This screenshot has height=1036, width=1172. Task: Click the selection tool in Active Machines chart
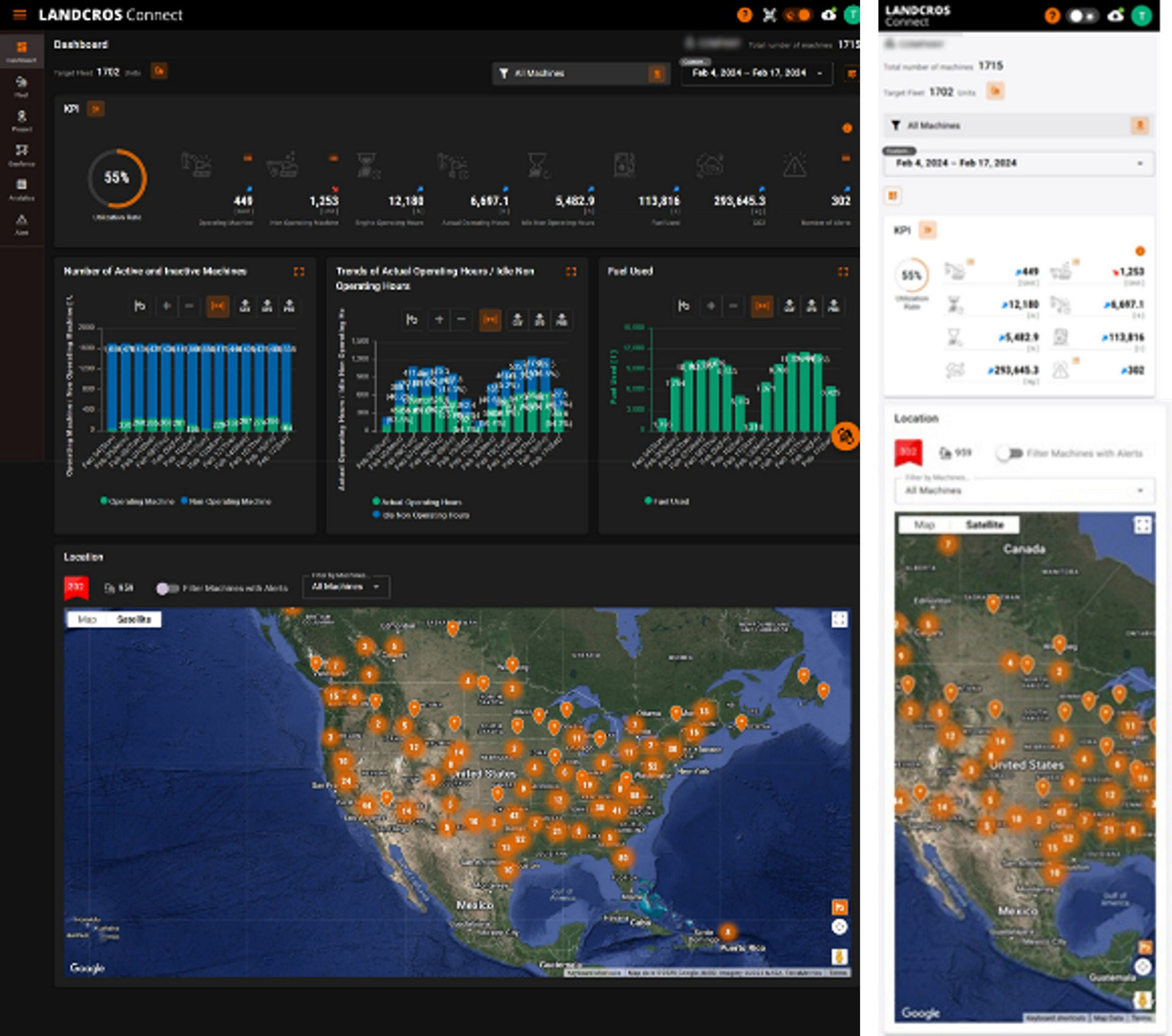pyautogui.click(x=140, y=306)
